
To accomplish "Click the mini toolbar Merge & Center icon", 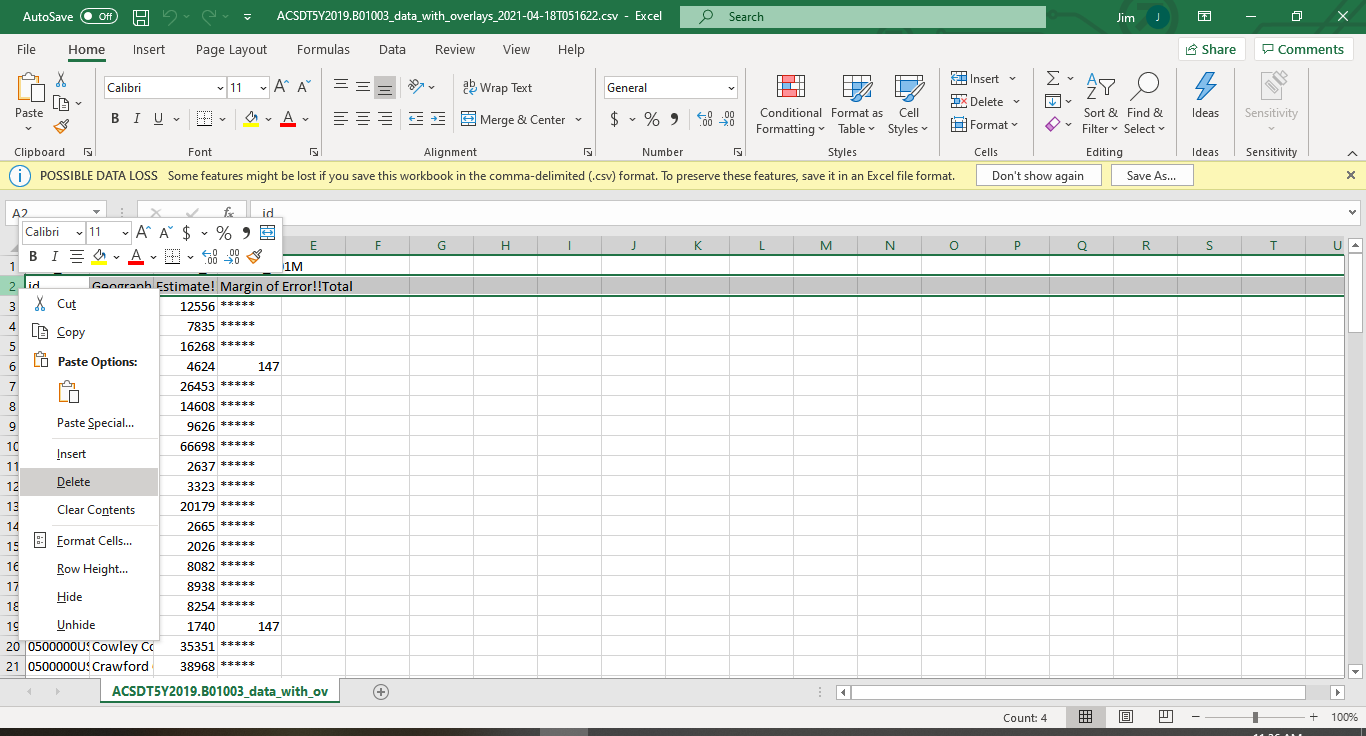I will click(267, 232).
